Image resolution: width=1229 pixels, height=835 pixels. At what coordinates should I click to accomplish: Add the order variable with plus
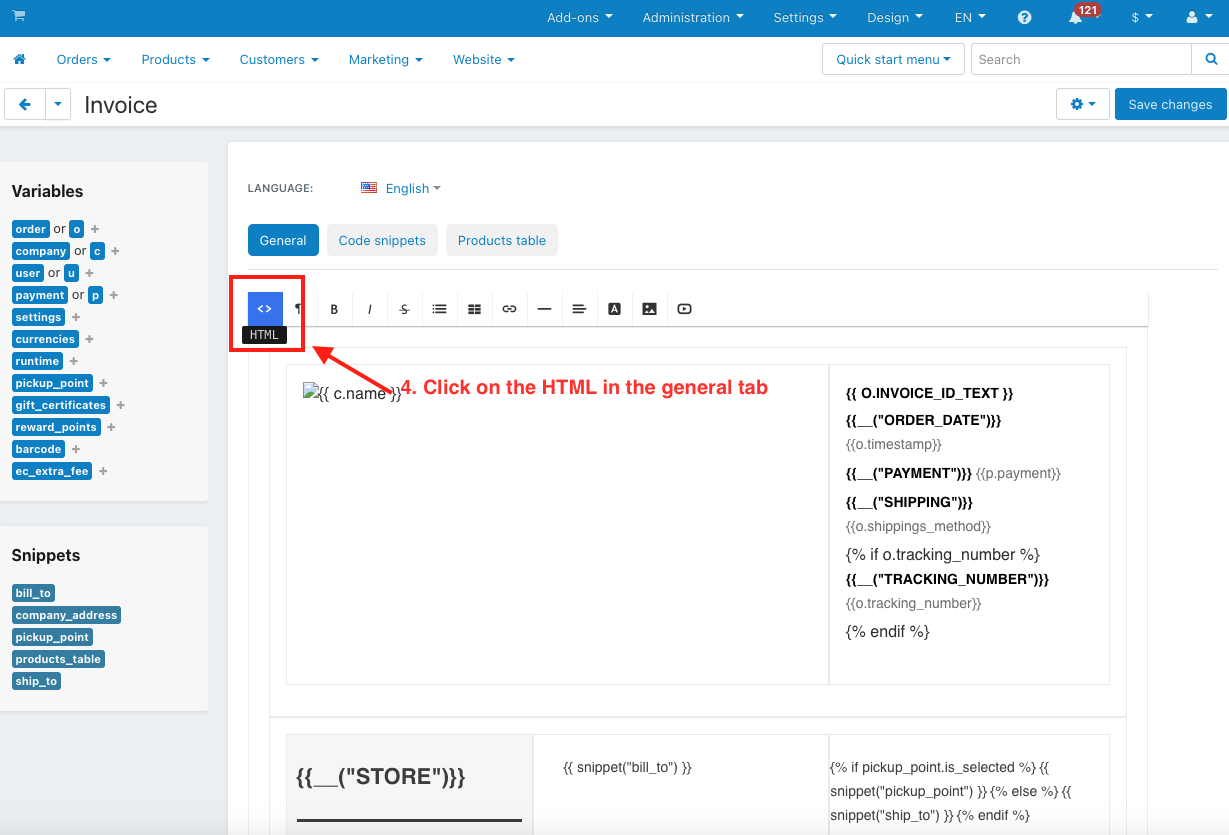[x=95, y=229]
